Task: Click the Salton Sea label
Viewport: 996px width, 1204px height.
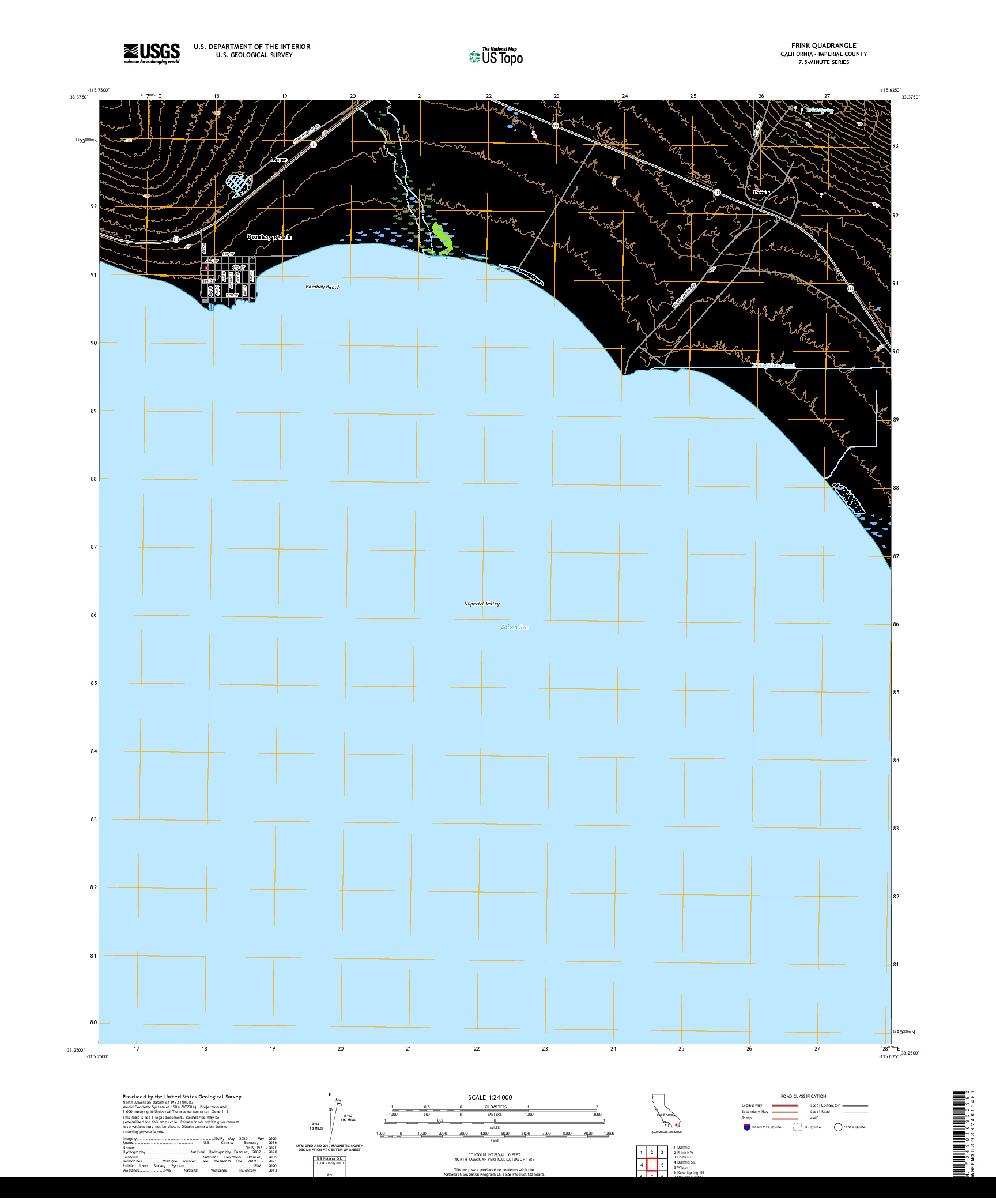Action: [514, 627]
